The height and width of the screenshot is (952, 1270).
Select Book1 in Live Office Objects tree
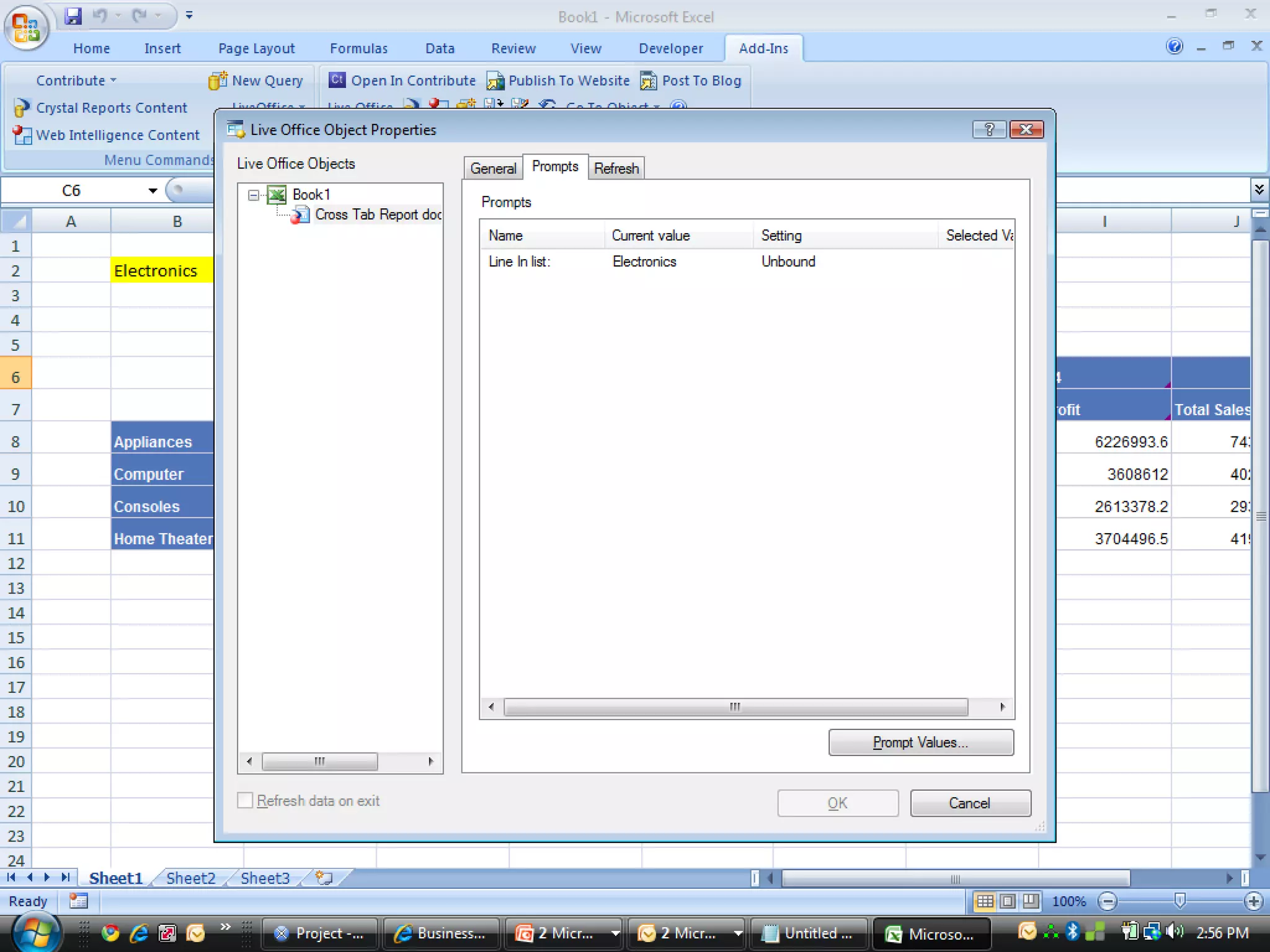tap(311, 195)
